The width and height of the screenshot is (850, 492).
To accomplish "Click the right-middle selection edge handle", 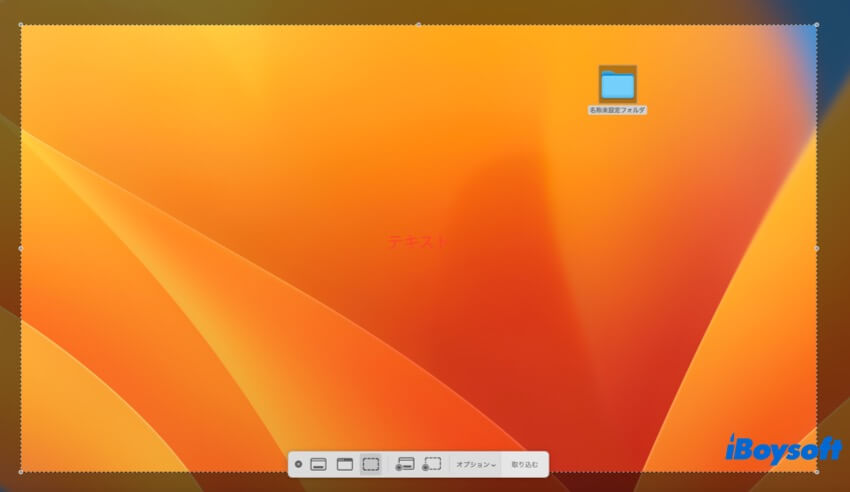I will [x=817, y=249].
